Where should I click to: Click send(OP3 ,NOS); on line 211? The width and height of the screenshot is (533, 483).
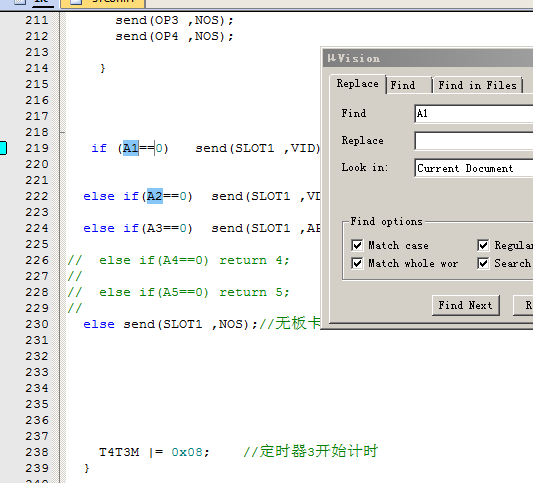coord(174,20)
